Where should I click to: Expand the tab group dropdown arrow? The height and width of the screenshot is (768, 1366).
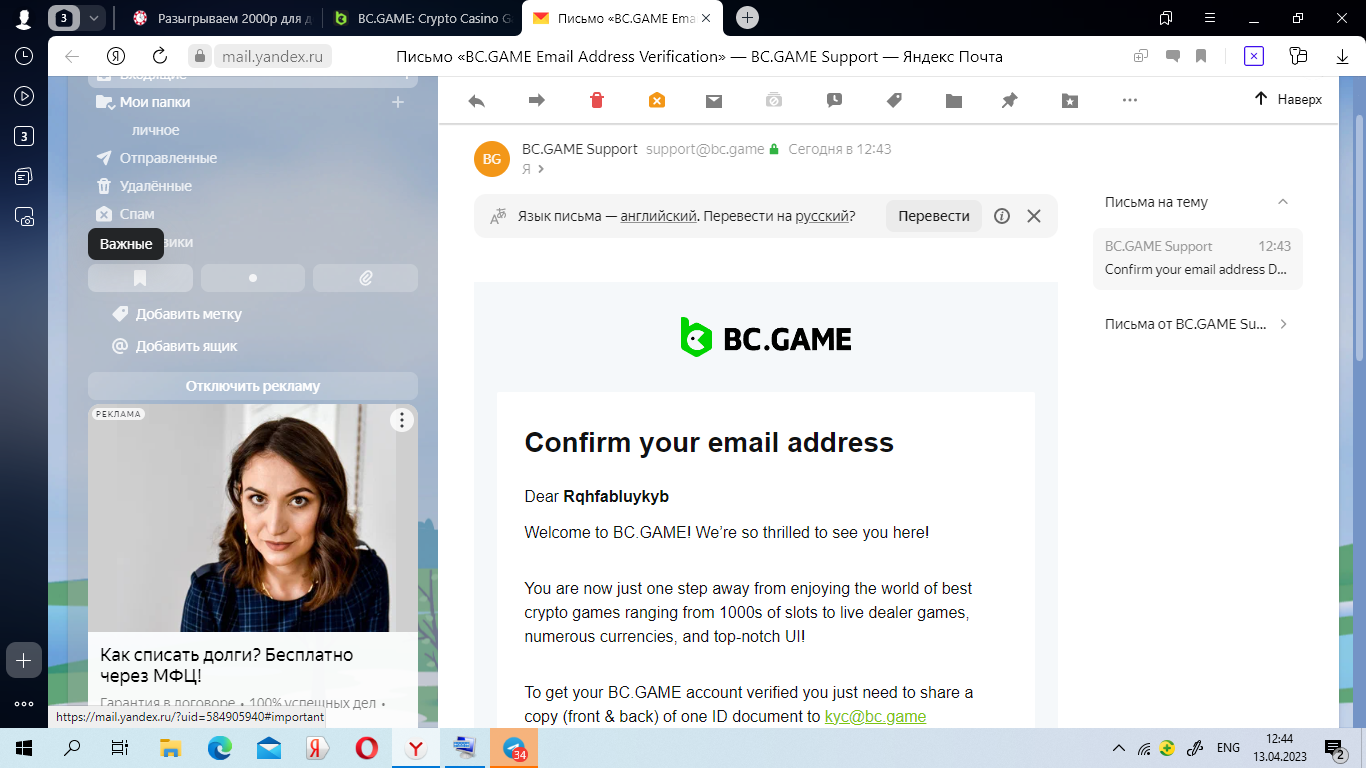point(93,18)
